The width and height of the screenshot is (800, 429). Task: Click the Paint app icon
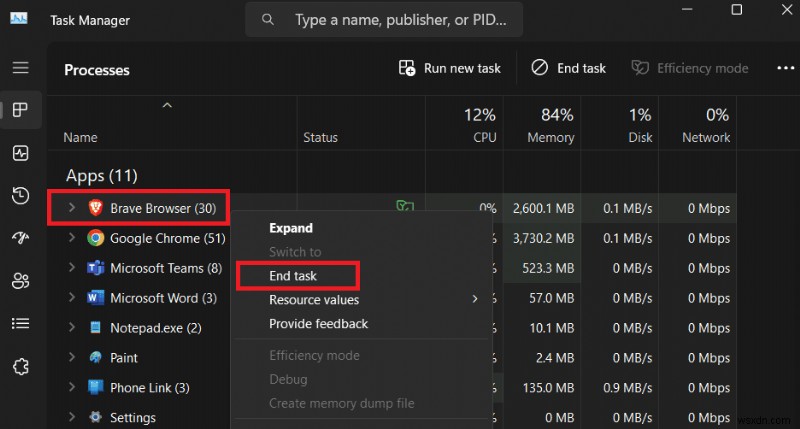[x=95, y=357]
